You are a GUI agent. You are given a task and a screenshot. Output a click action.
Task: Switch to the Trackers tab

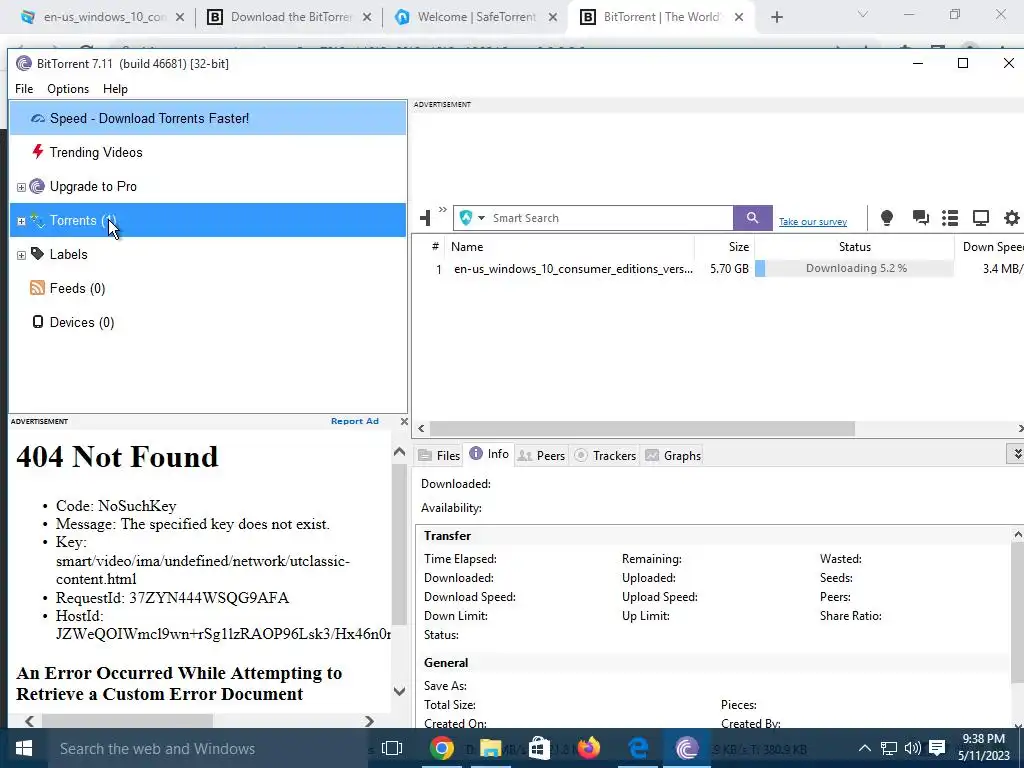coord(605,456)
